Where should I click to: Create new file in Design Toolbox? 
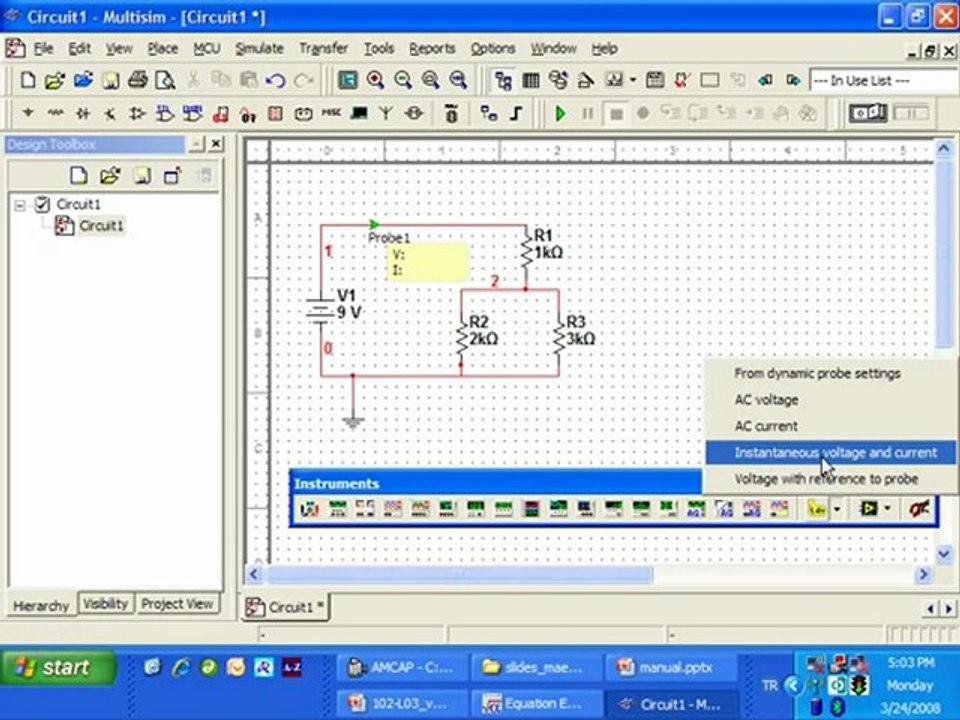pyautogui.click(x=78, y=176)
